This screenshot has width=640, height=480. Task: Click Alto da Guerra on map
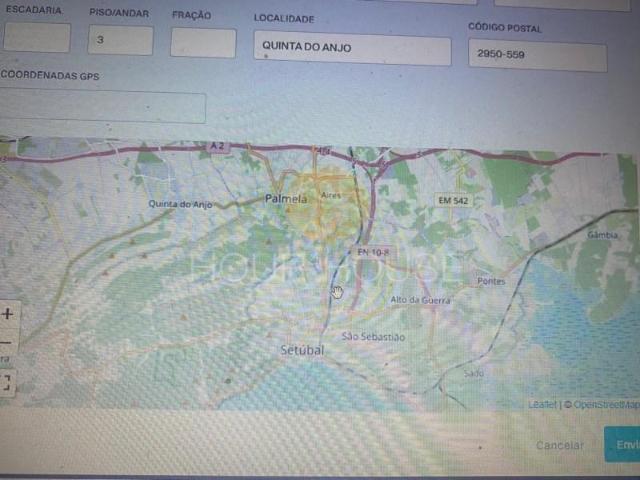419,299
